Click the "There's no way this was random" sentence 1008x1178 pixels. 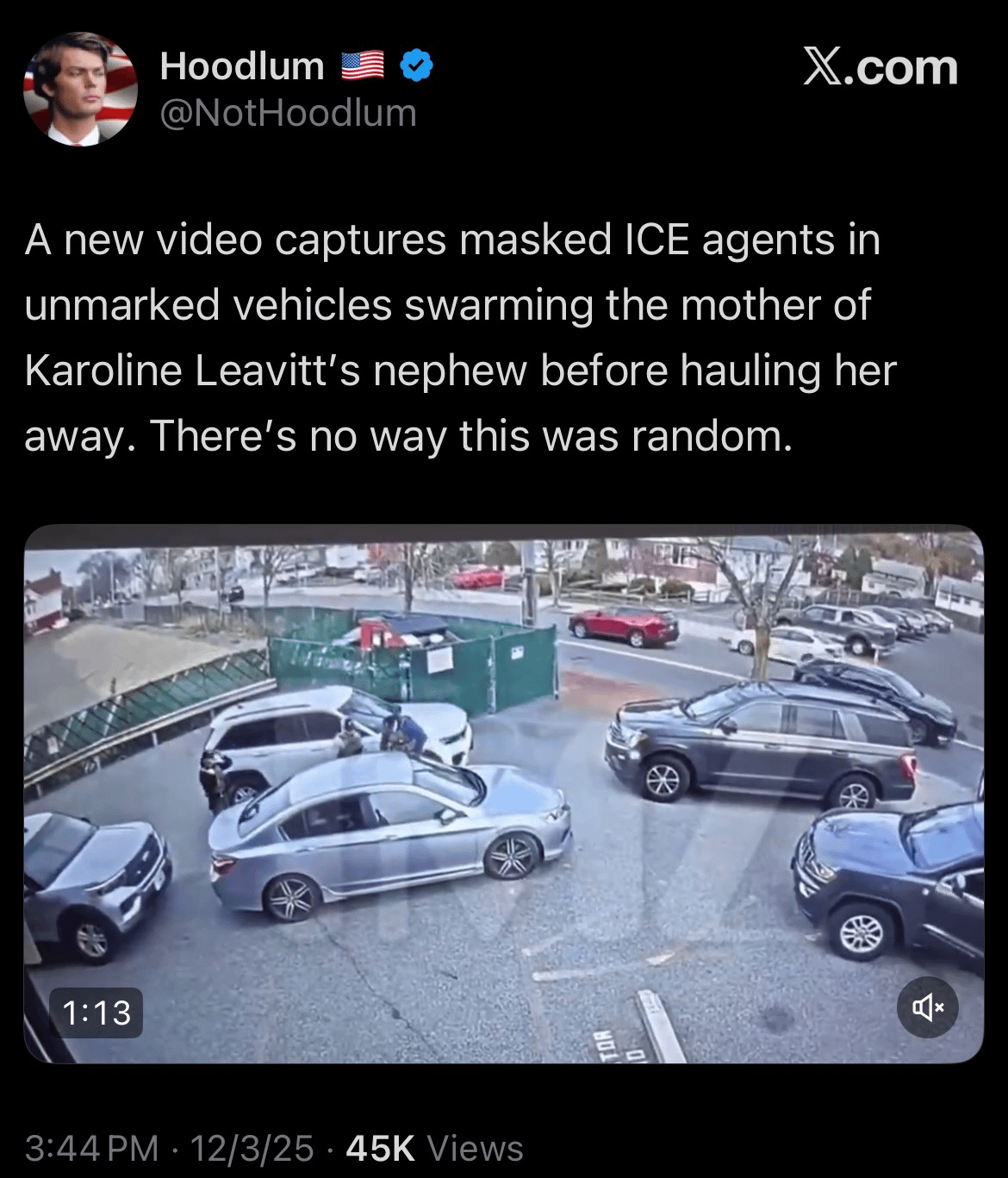(x=471, y=436)
